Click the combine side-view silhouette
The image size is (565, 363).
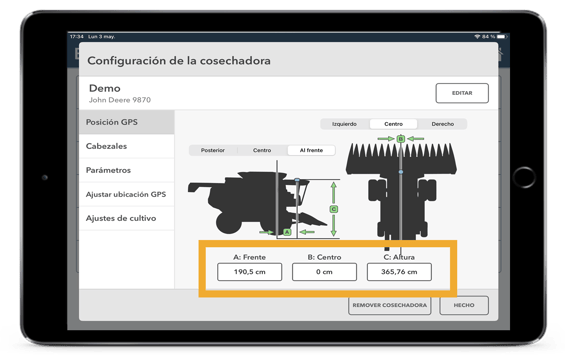coord(257,202)
